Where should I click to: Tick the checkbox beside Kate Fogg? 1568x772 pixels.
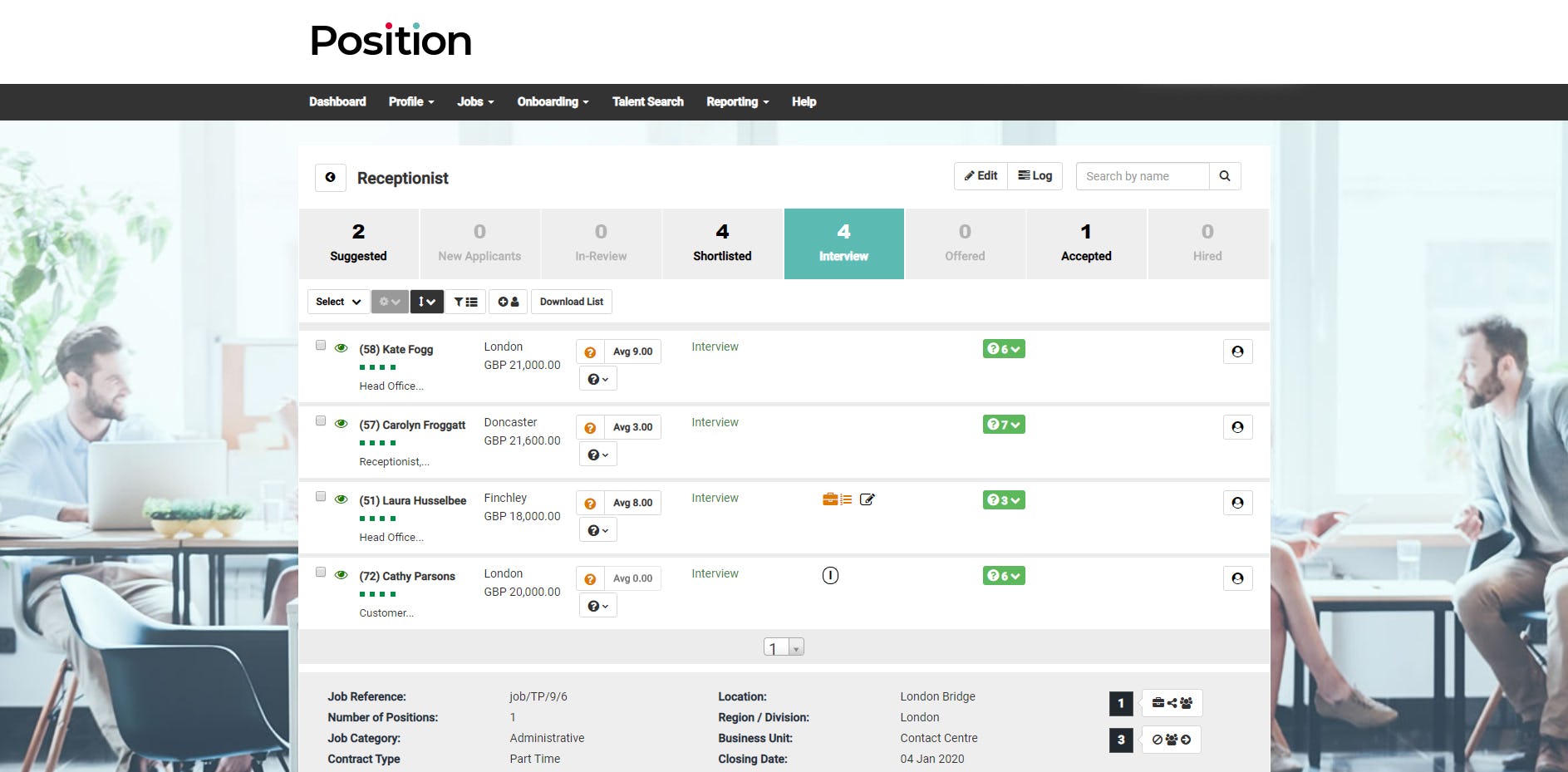tap(320, 345)
